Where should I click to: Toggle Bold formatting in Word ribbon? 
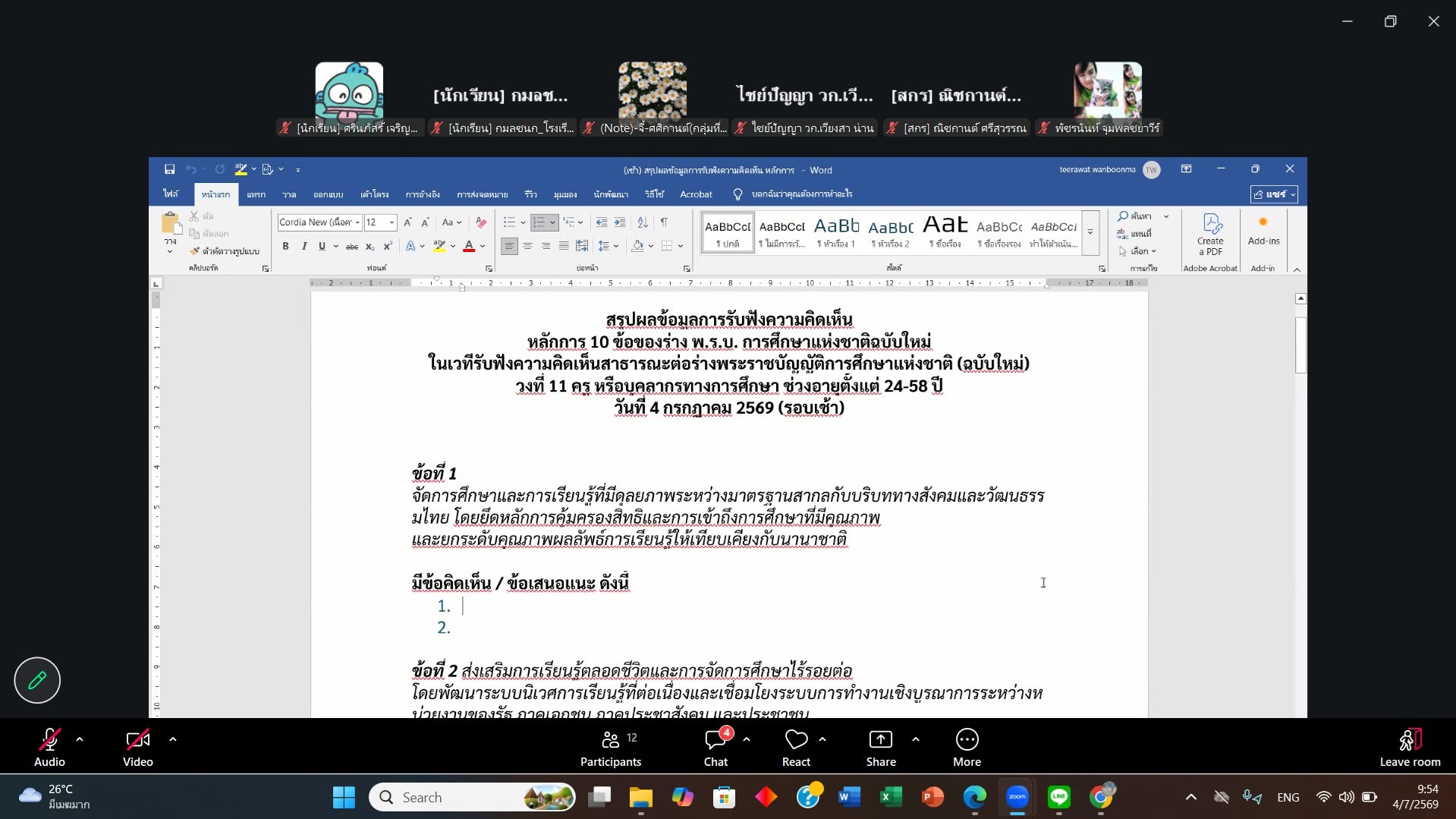point(285,246)
